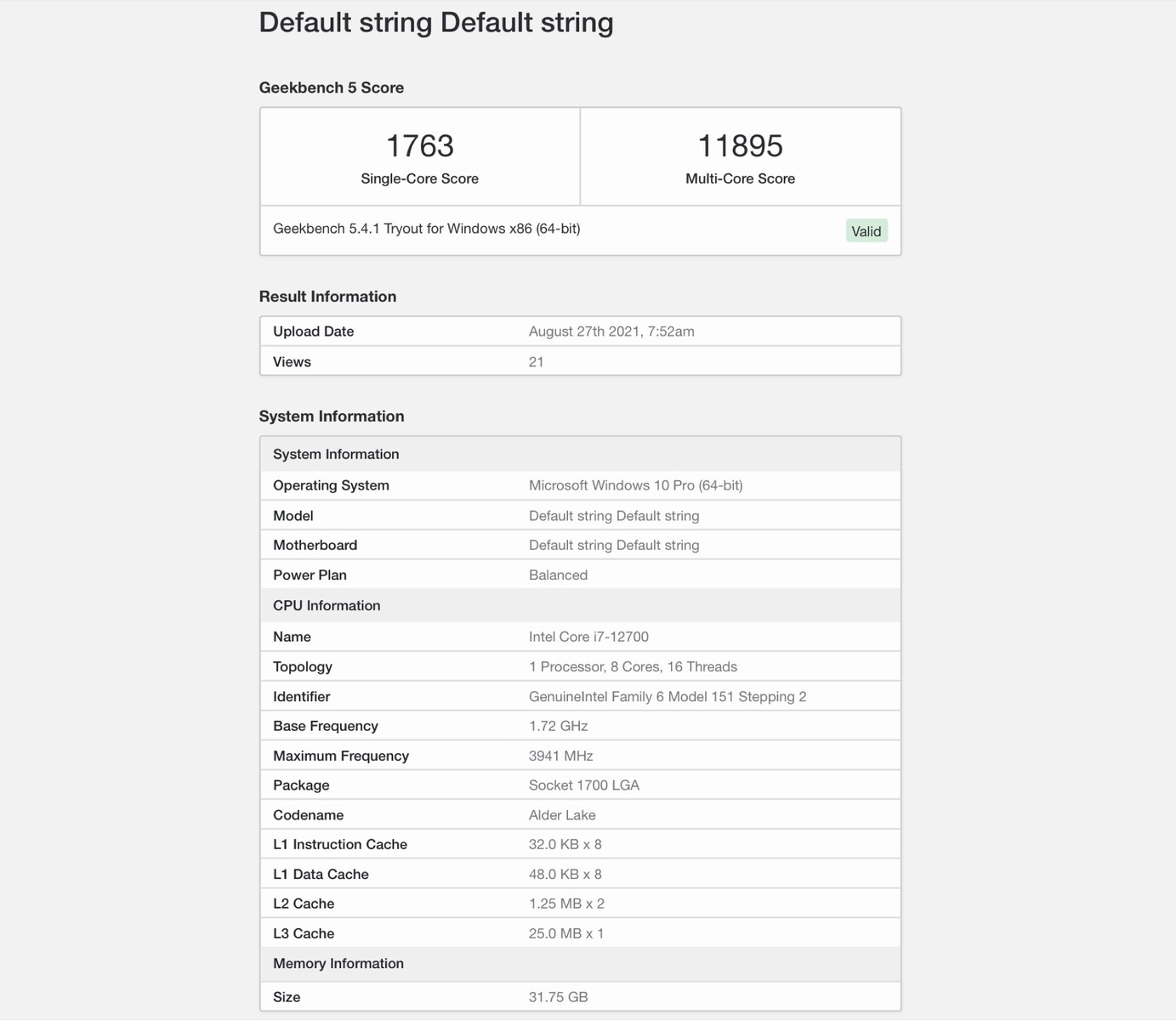Select the Intel Core i7-12700 name

tap(588, 637)
